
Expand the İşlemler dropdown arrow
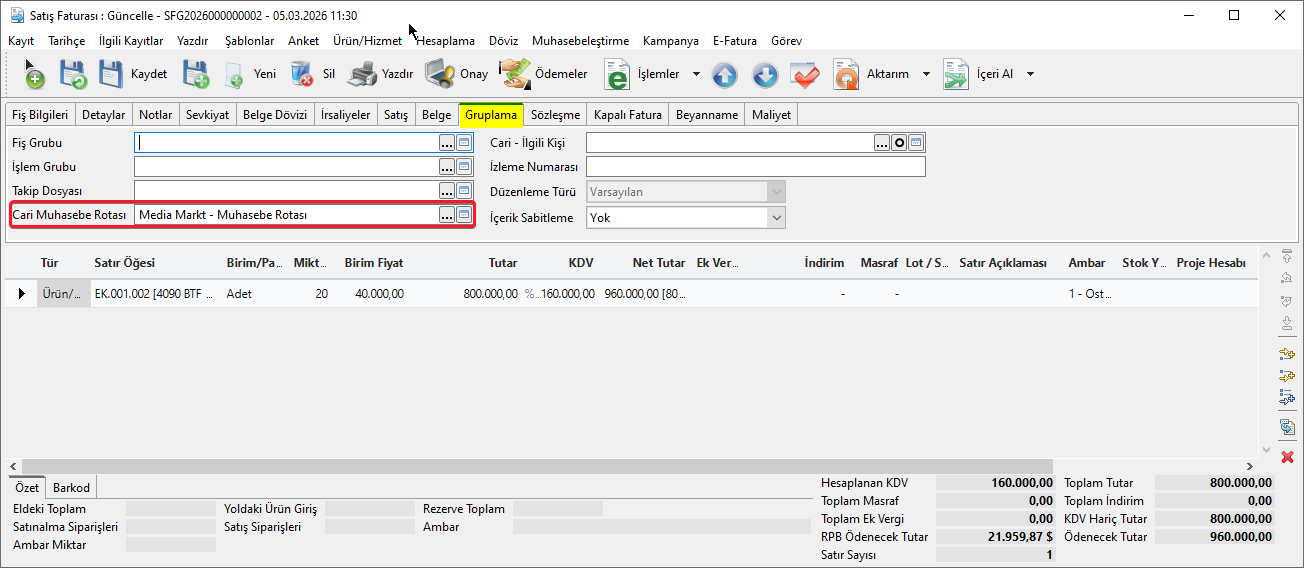click(x=696, y=74)
